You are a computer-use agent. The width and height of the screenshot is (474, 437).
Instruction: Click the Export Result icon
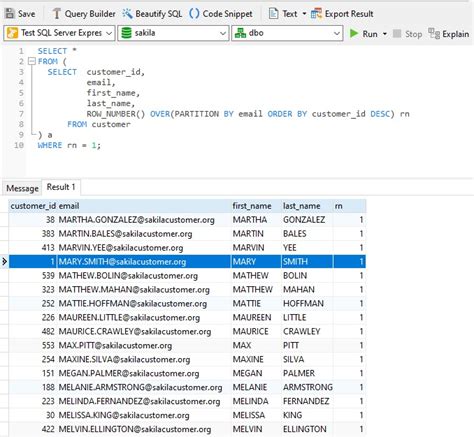[x=316, y=14]
